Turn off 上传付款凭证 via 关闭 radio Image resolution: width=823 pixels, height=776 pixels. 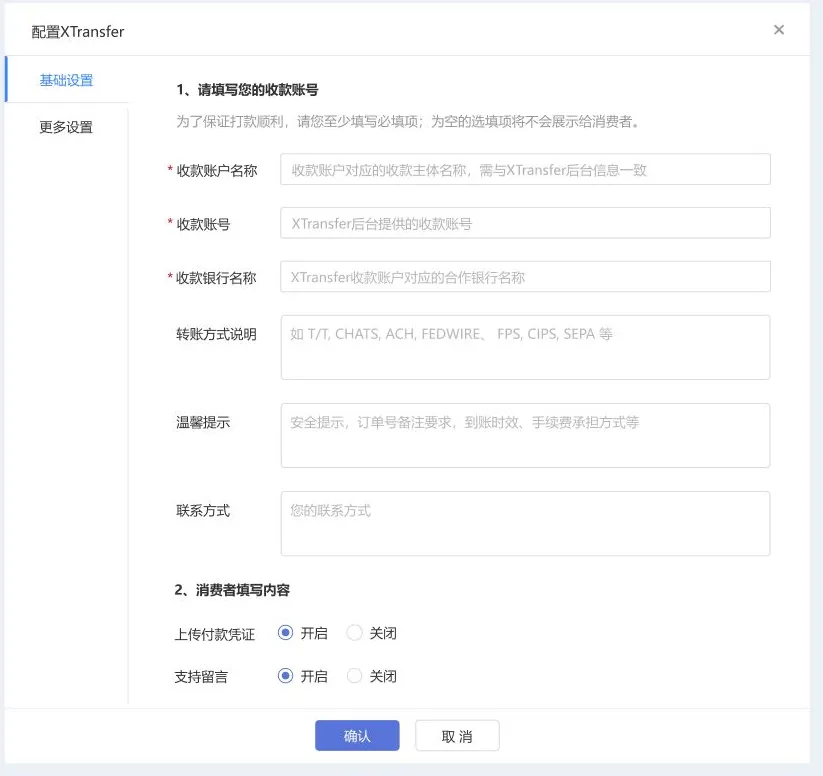[354, 633]
